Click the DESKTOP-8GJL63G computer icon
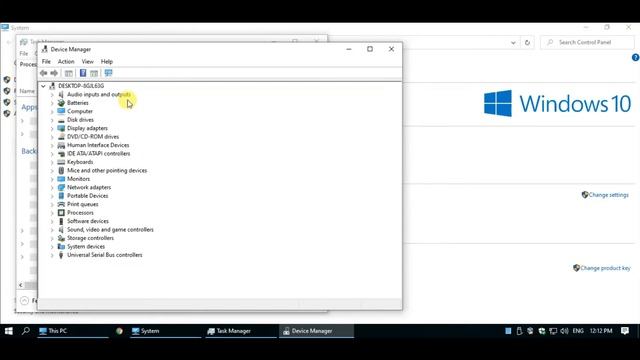 [52, 86]
